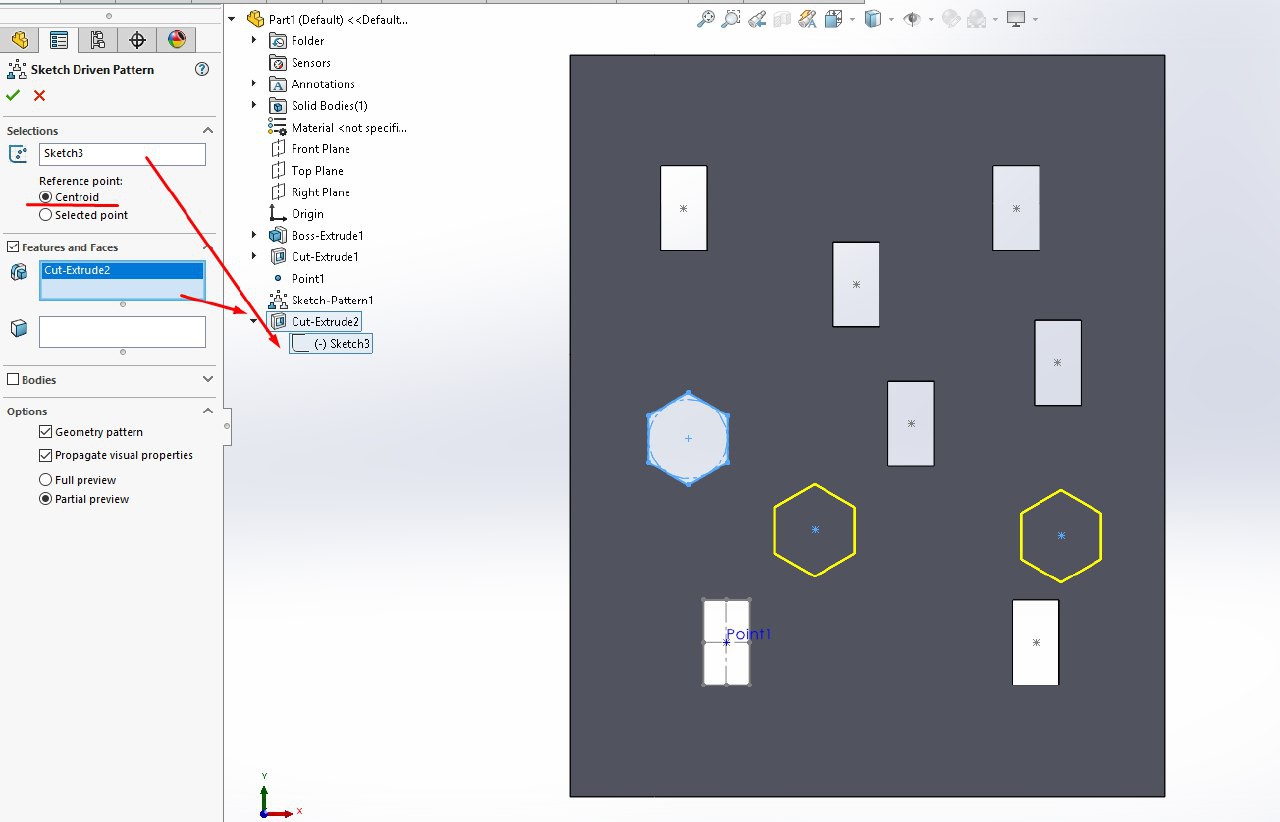
Task: Click the features to pattern icon
Action: pyautogui.click(x=18, y=272)
